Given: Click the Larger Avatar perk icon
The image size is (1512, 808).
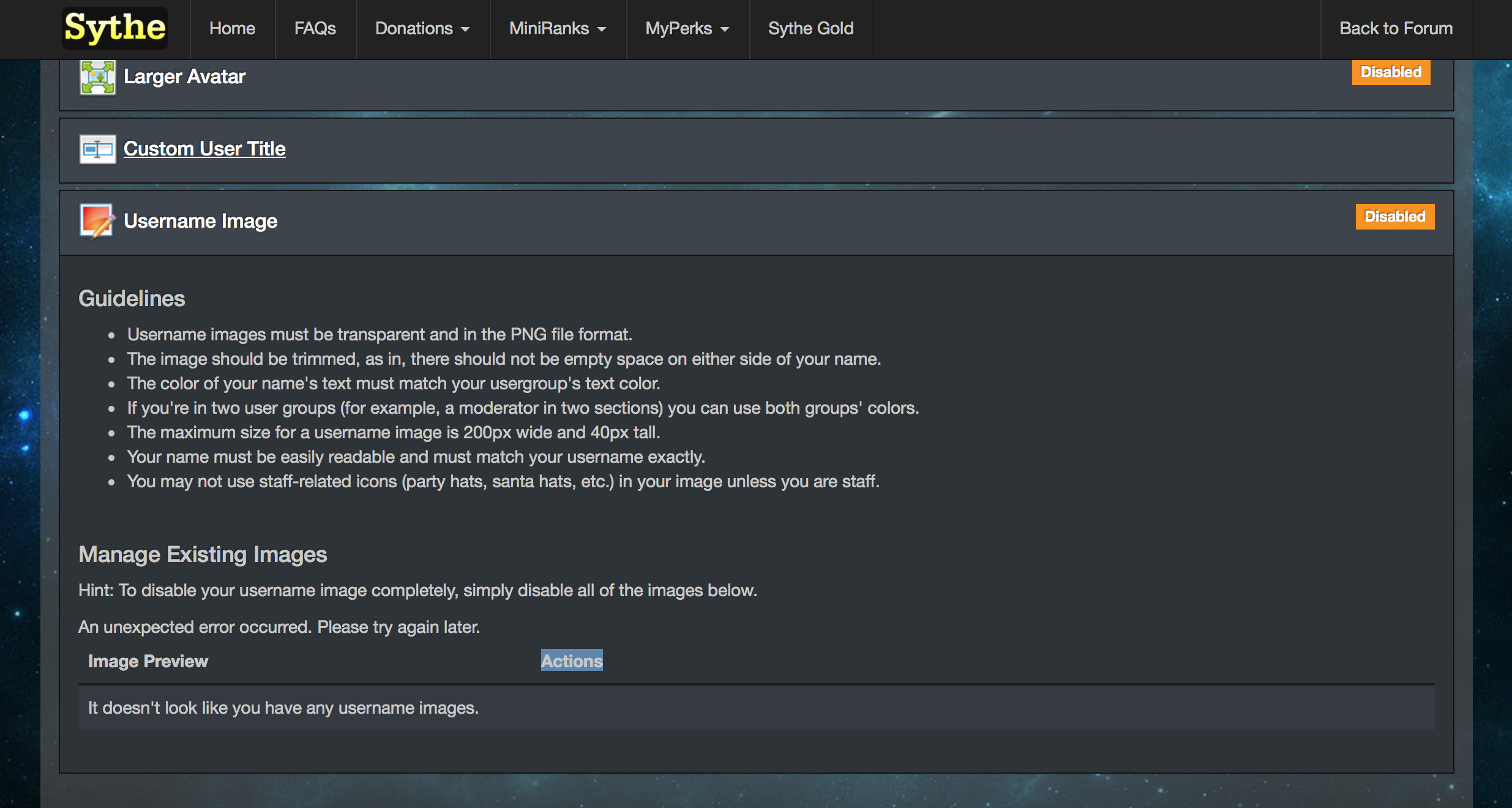Looking at the screenshot, I should [97, 77].
